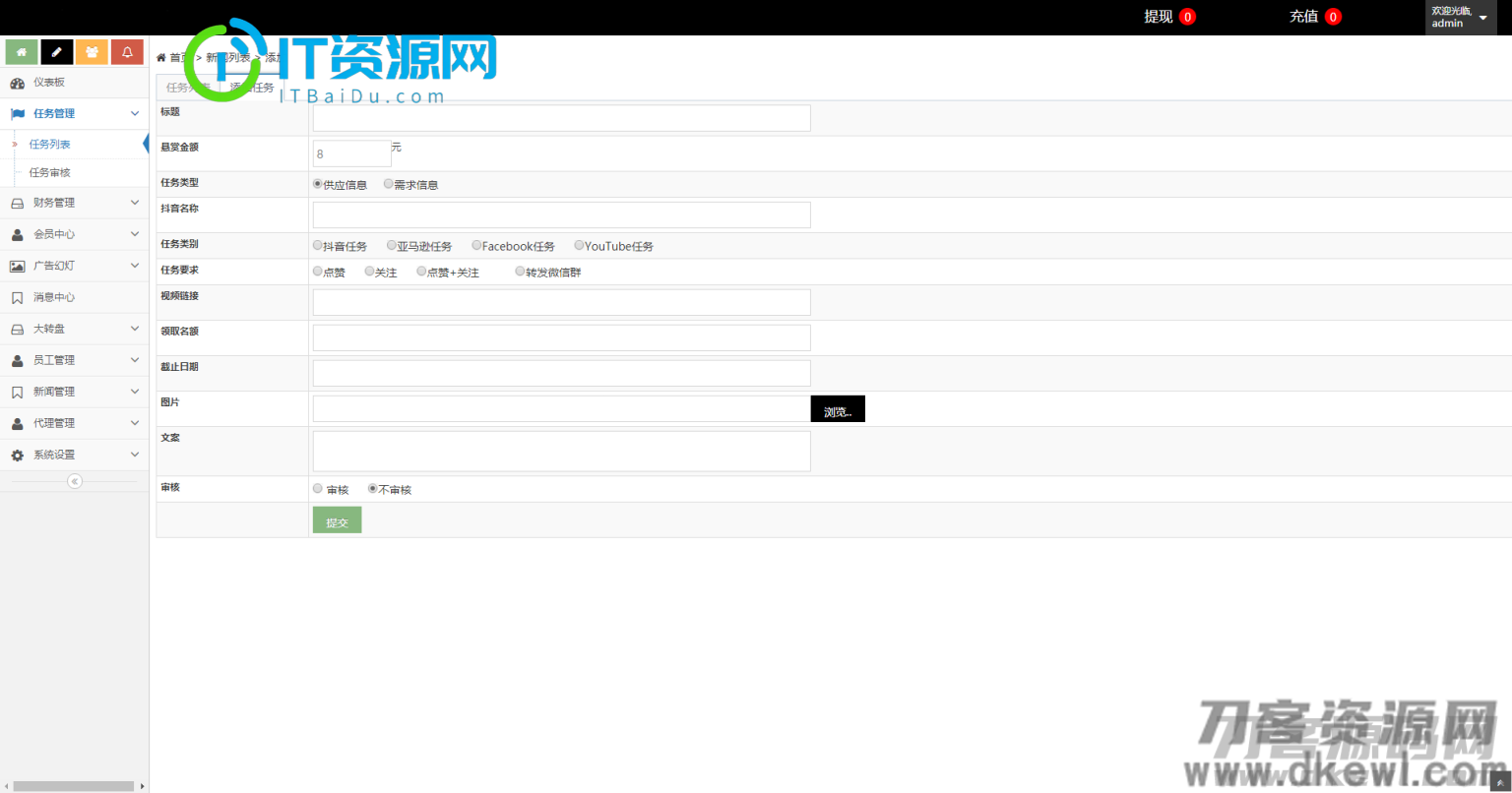Click the bookmark icon beside 消息中心
The width and height of the screenshot is (1512, 793).
click(x=17, y=298)
